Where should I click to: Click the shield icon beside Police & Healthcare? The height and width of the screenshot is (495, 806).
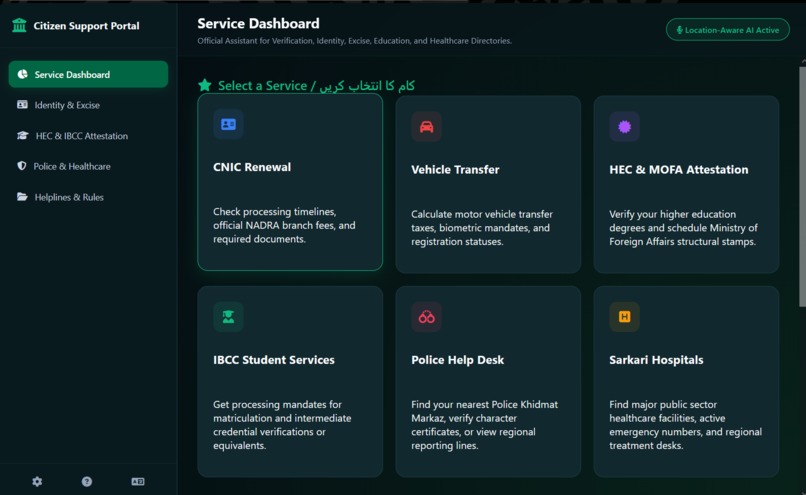(x=22, y=166)
